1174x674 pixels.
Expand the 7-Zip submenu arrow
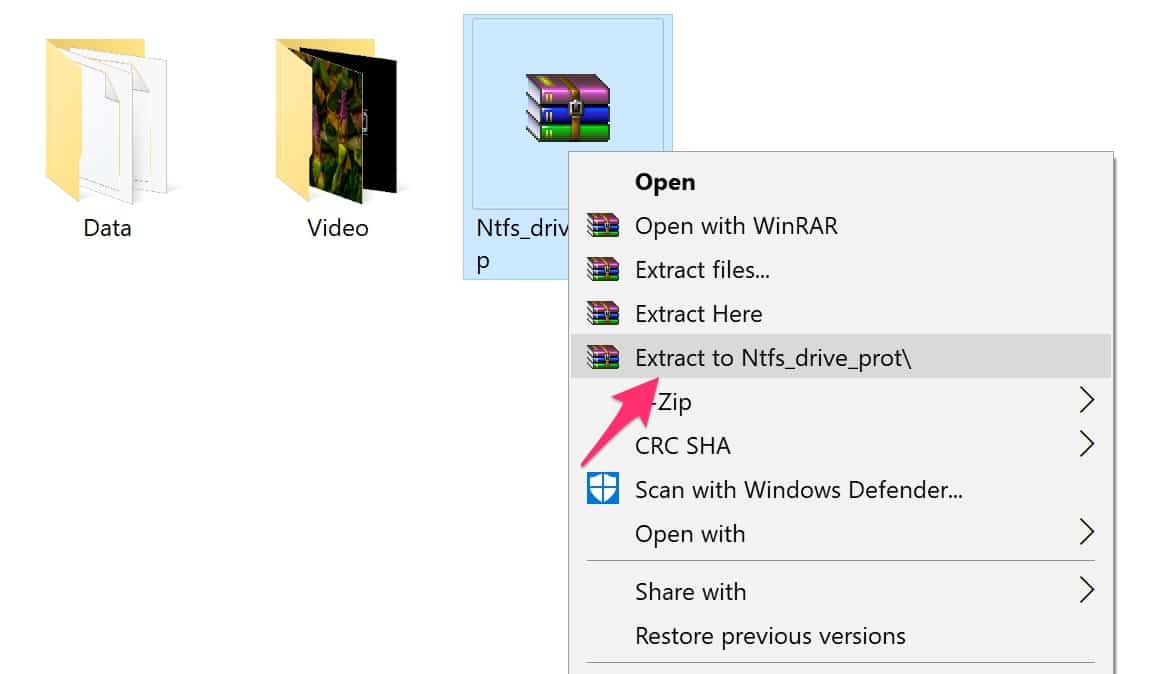(x=1086, y=402)
